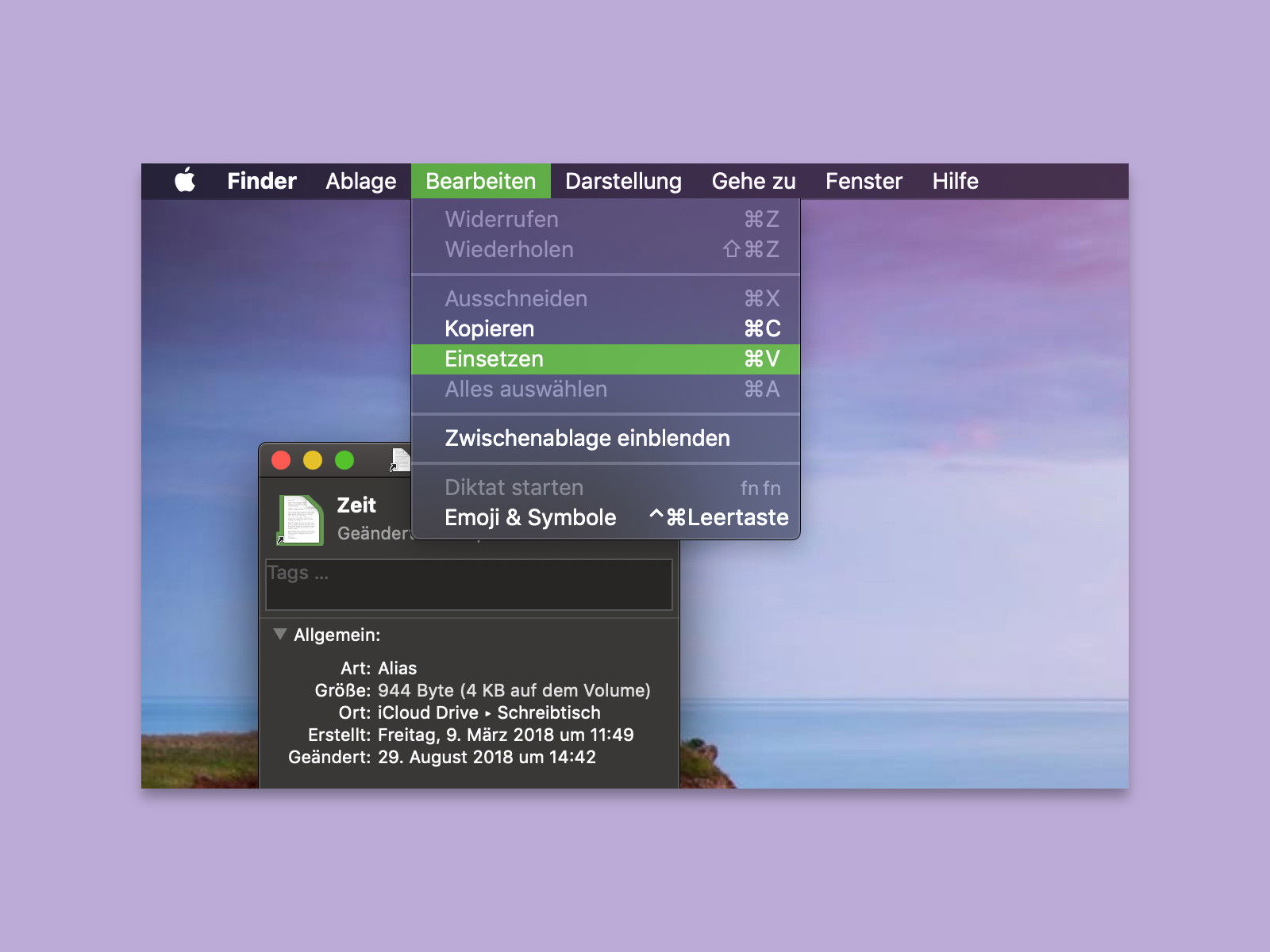Click the Allgemein: section heading
This screenshot has height=952, width=1270.
[337, 635]
